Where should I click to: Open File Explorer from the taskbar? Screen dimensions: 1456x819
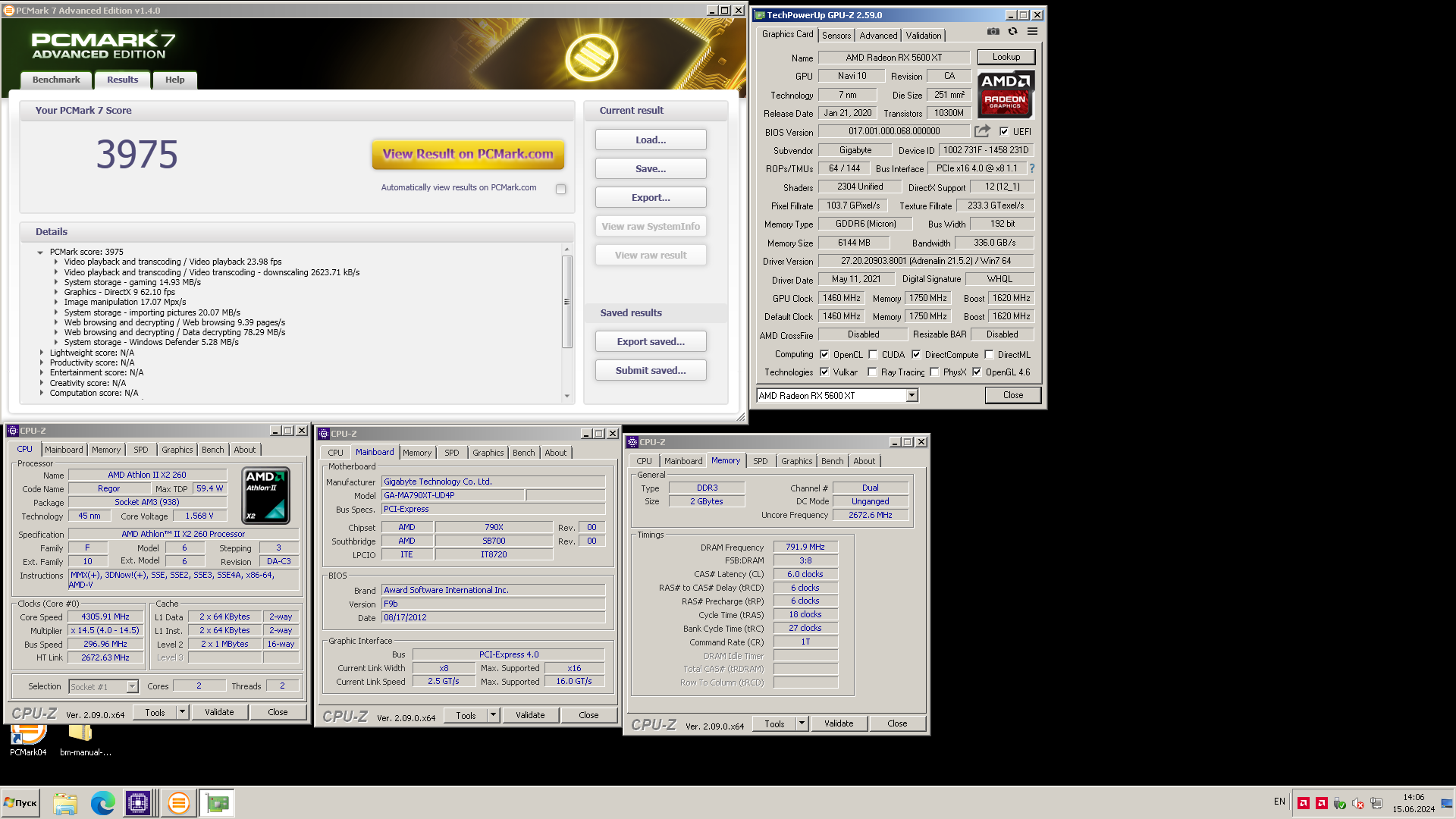[x=65, y=803]
